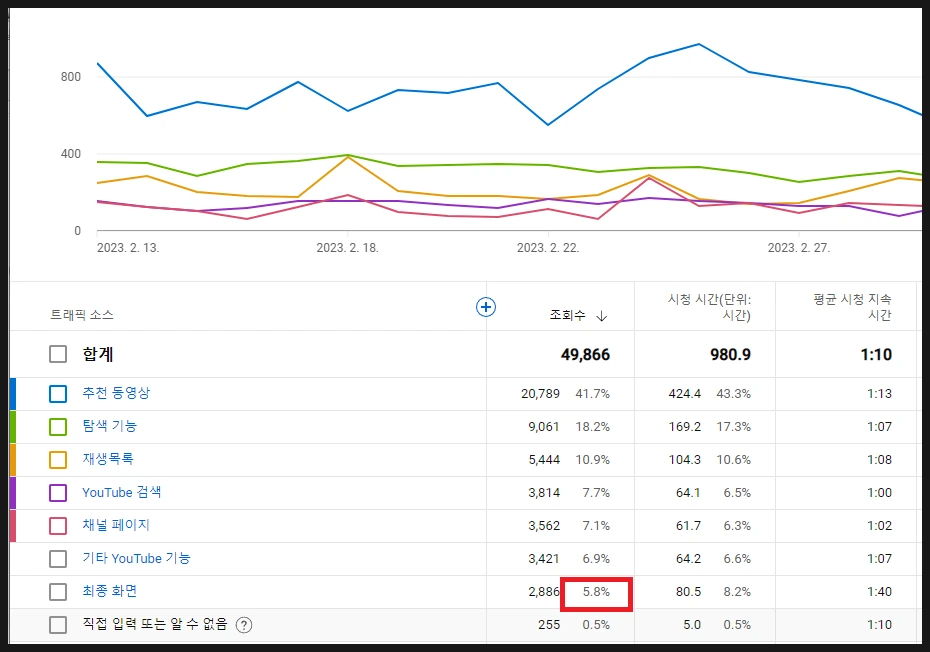
Task: Click the 2023. 2. 27. axis date label
Action: (799, 248)
